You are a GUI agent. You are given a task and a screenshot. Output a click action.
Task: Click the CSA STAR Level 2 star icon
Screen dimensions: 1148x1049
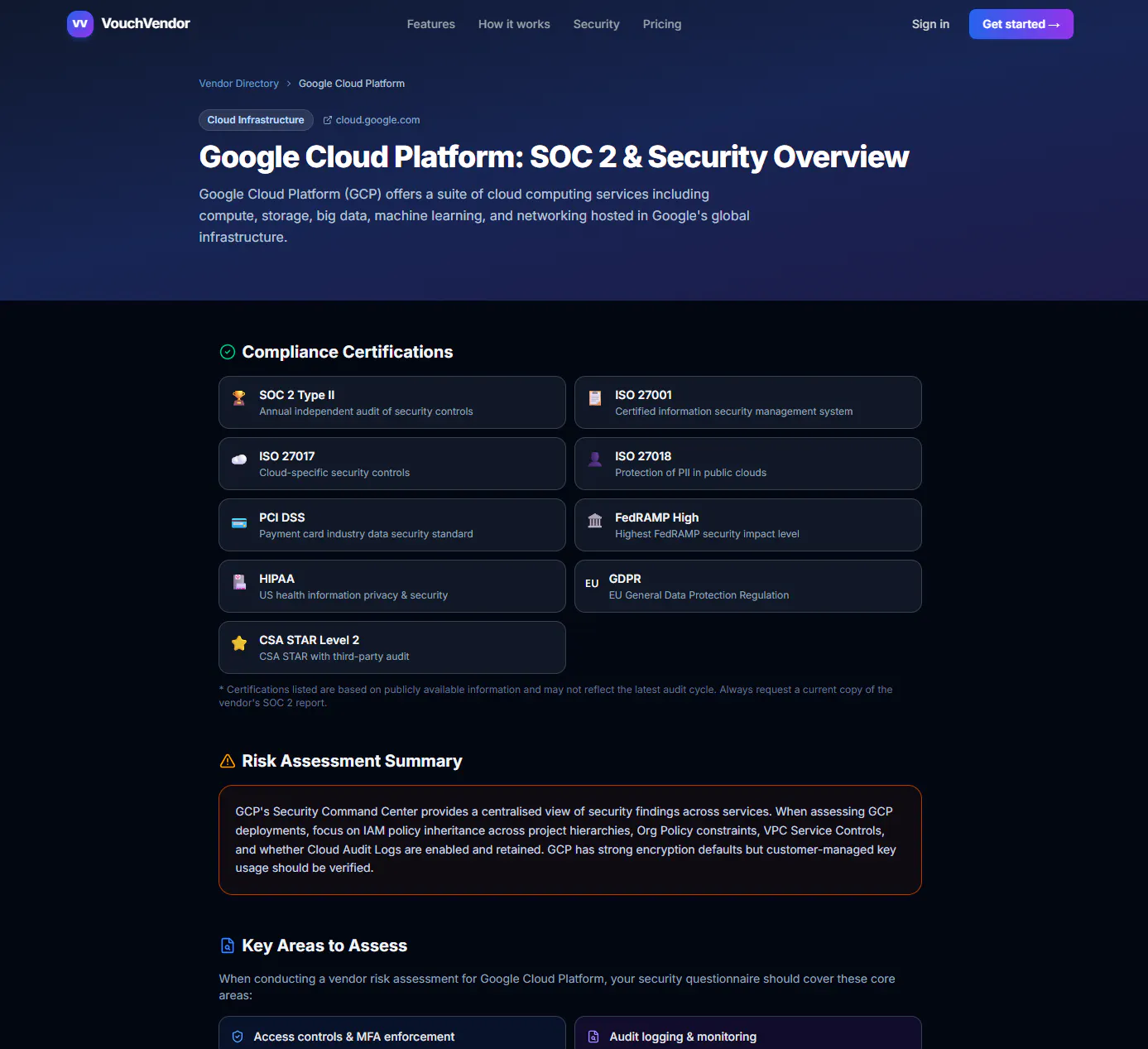point(239,643)
